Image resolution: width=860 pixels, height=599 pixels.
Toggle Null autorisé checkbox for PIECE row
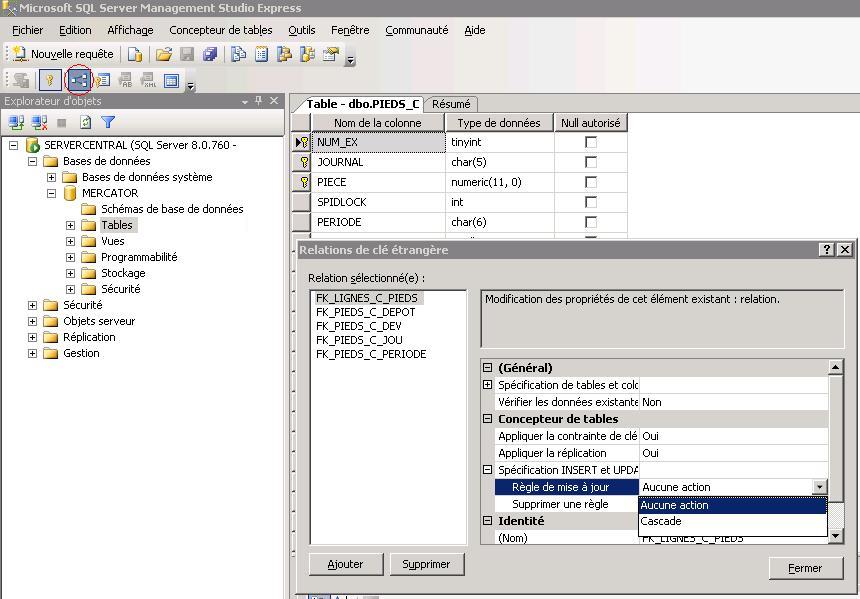coord(591,182)
